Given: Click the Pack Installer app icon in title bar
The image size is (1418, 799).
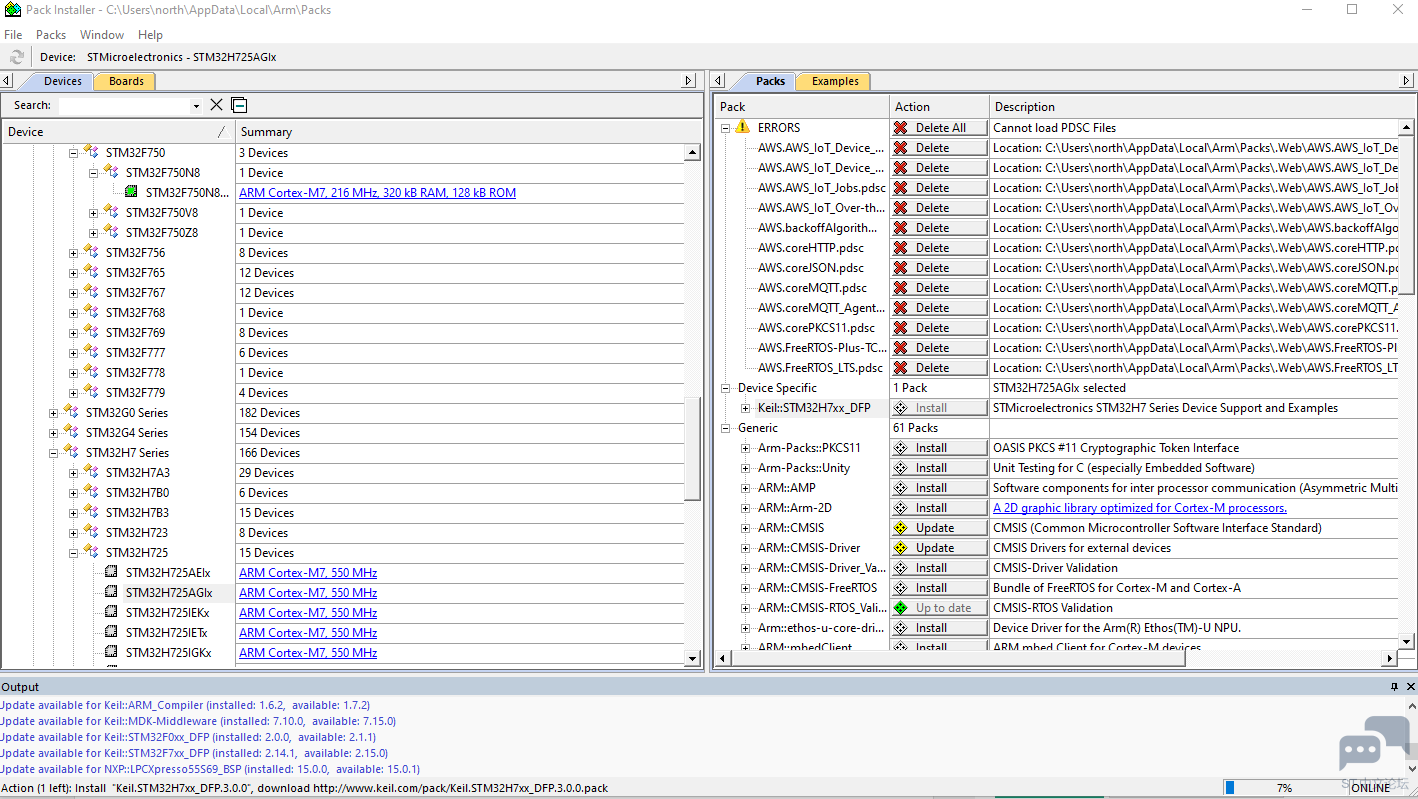Looking at the screenshot, I should tap(12, 10).
